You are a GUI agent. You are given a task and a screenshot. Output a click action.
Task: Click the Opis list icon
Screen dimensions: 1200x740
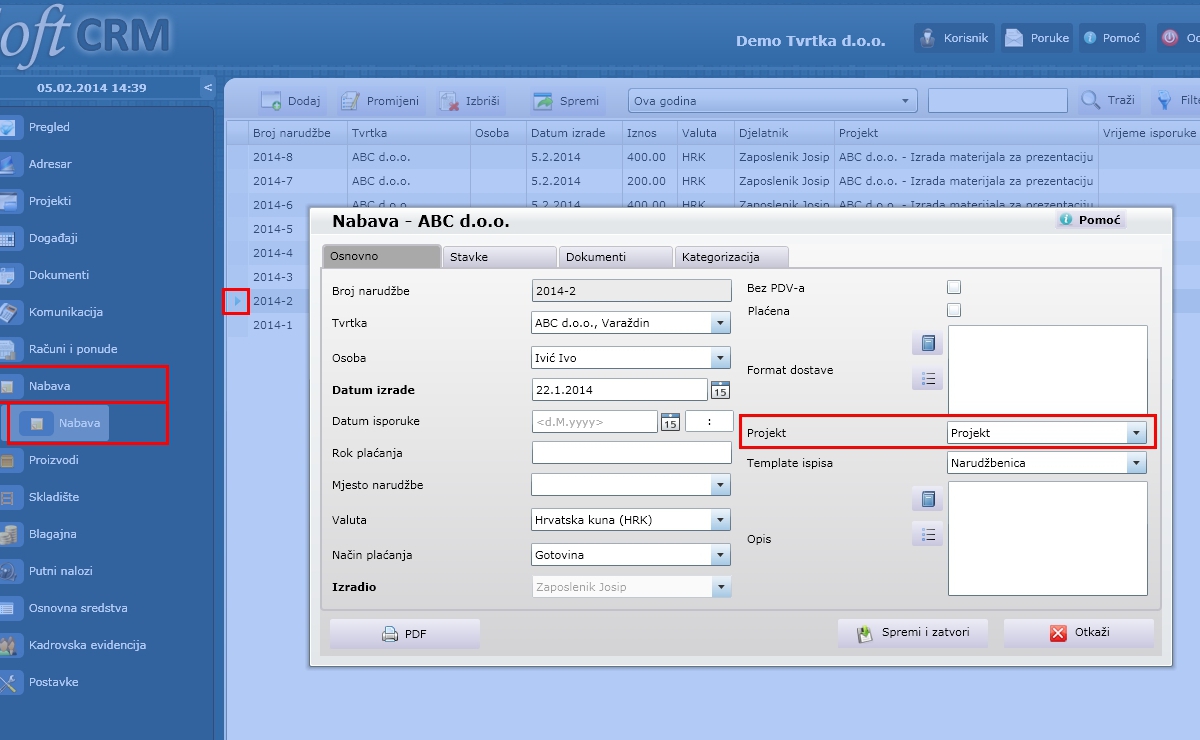927,534
